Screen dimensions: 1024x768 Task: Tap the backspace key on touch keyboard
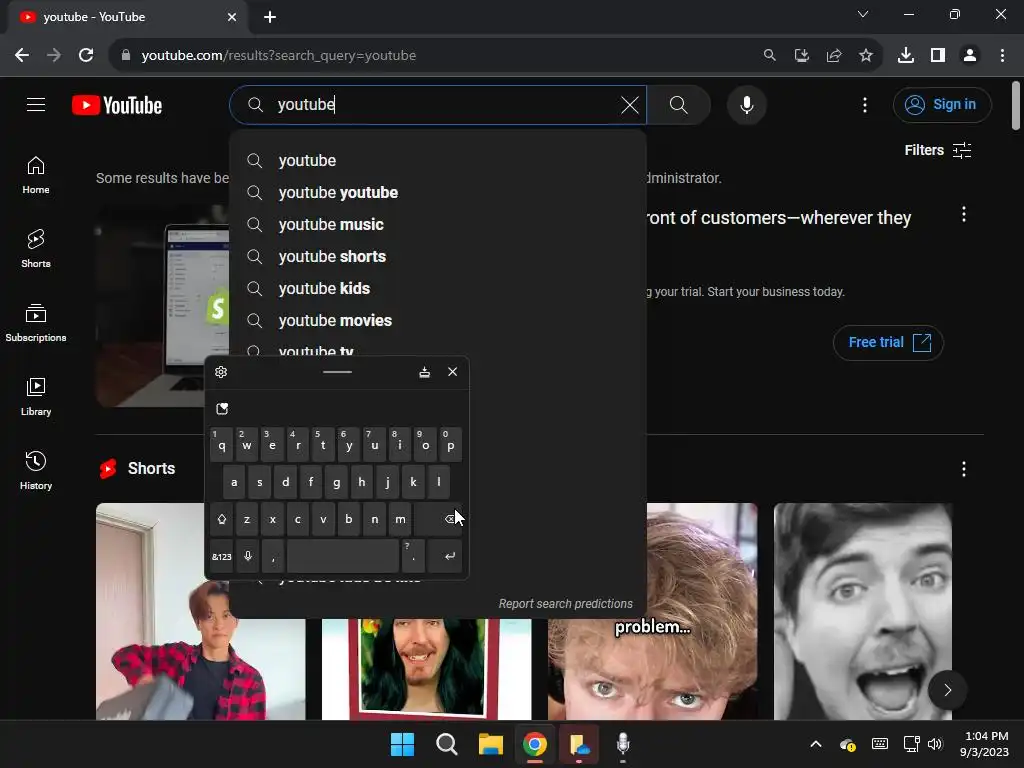tap(438, 519)
